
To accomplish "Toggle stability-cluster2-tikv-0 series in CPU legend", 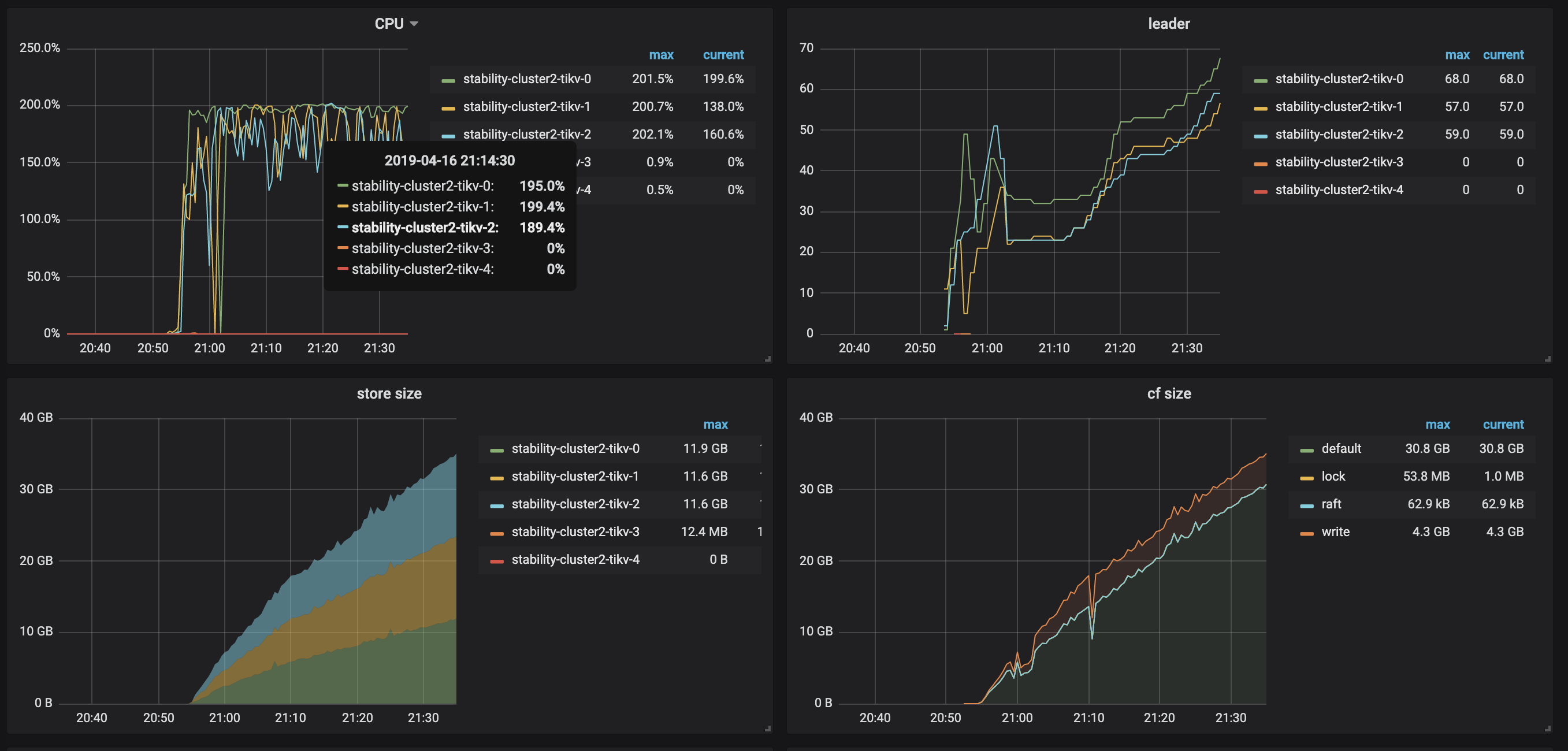I will pos(526,79).
